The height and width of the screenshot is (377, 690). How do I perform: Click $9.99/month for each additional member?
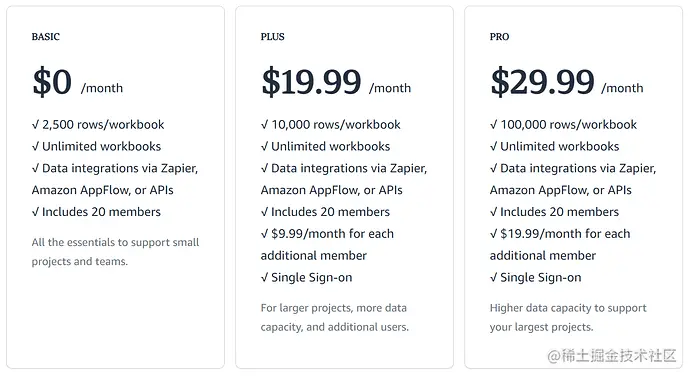click(327, 245)
